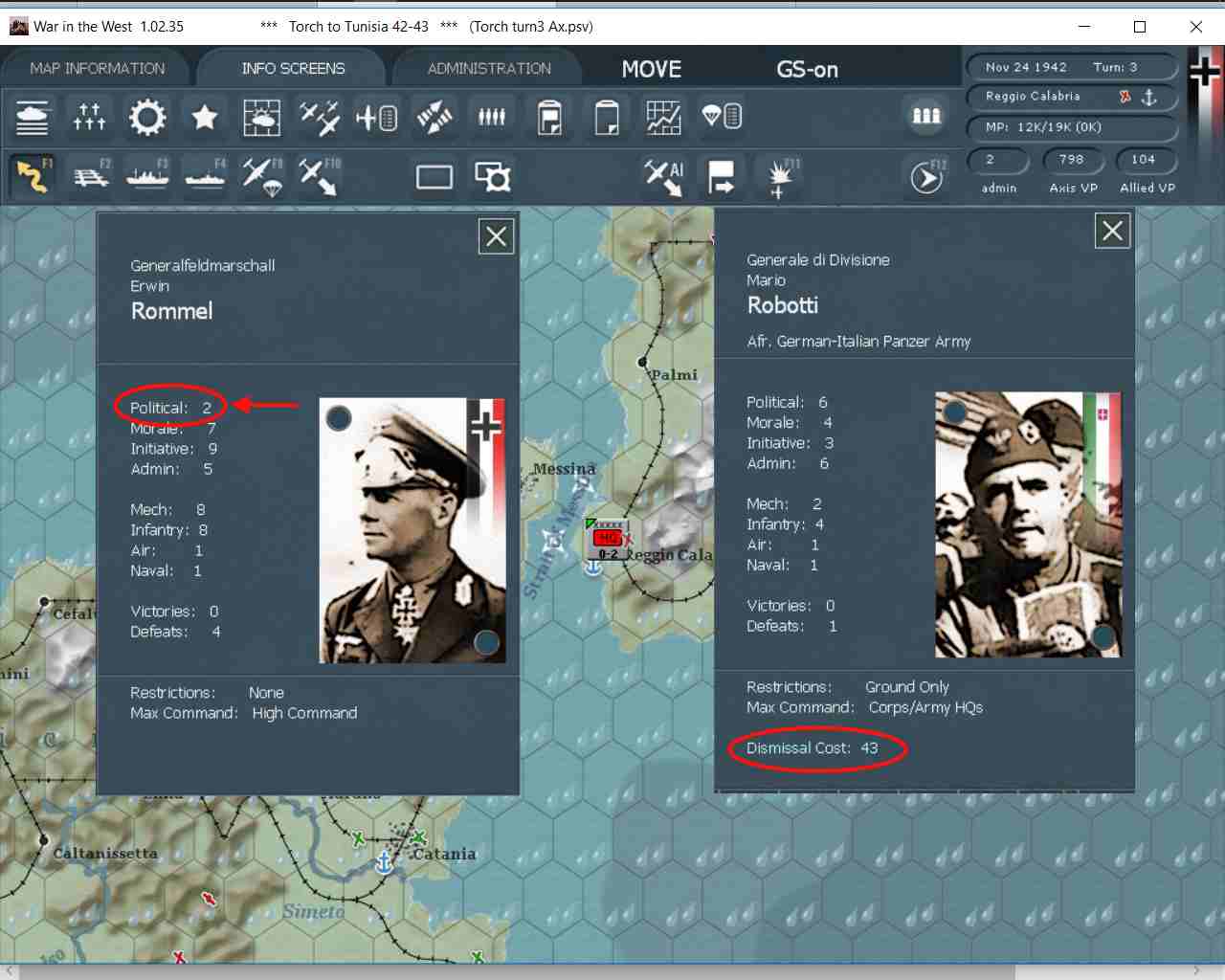Click the round three-figures icon
The image size is (1225, 980).
(925, 116)
